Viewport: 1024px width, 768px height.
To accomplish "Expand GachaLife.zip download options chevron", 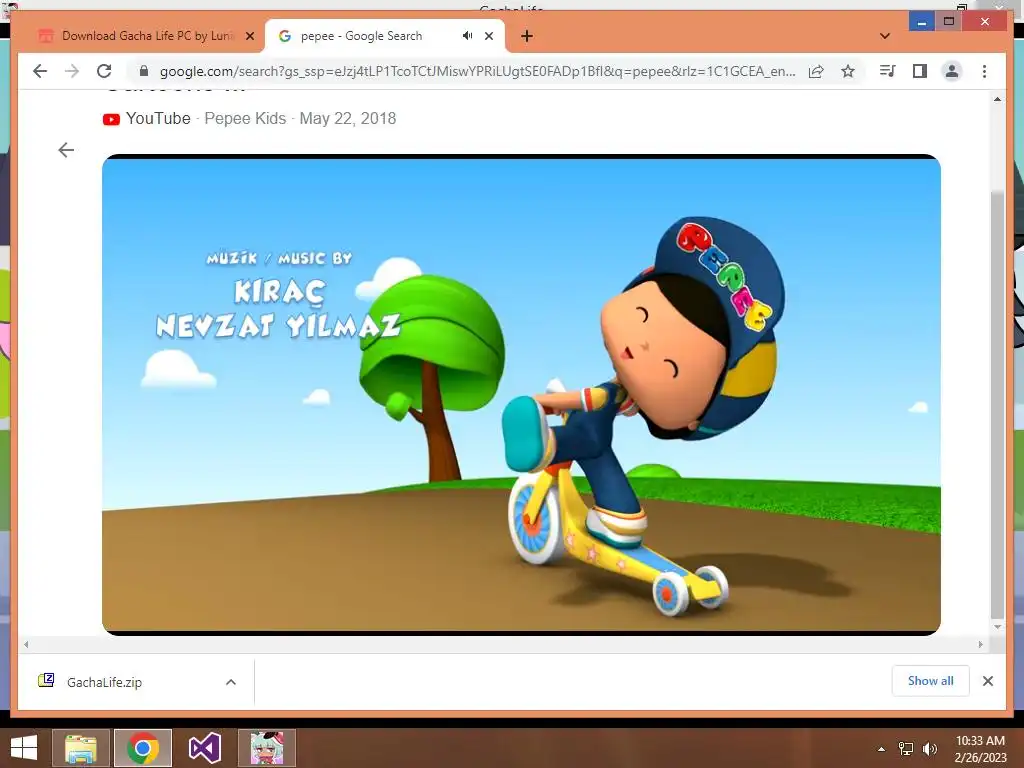I will pos(231,682).
